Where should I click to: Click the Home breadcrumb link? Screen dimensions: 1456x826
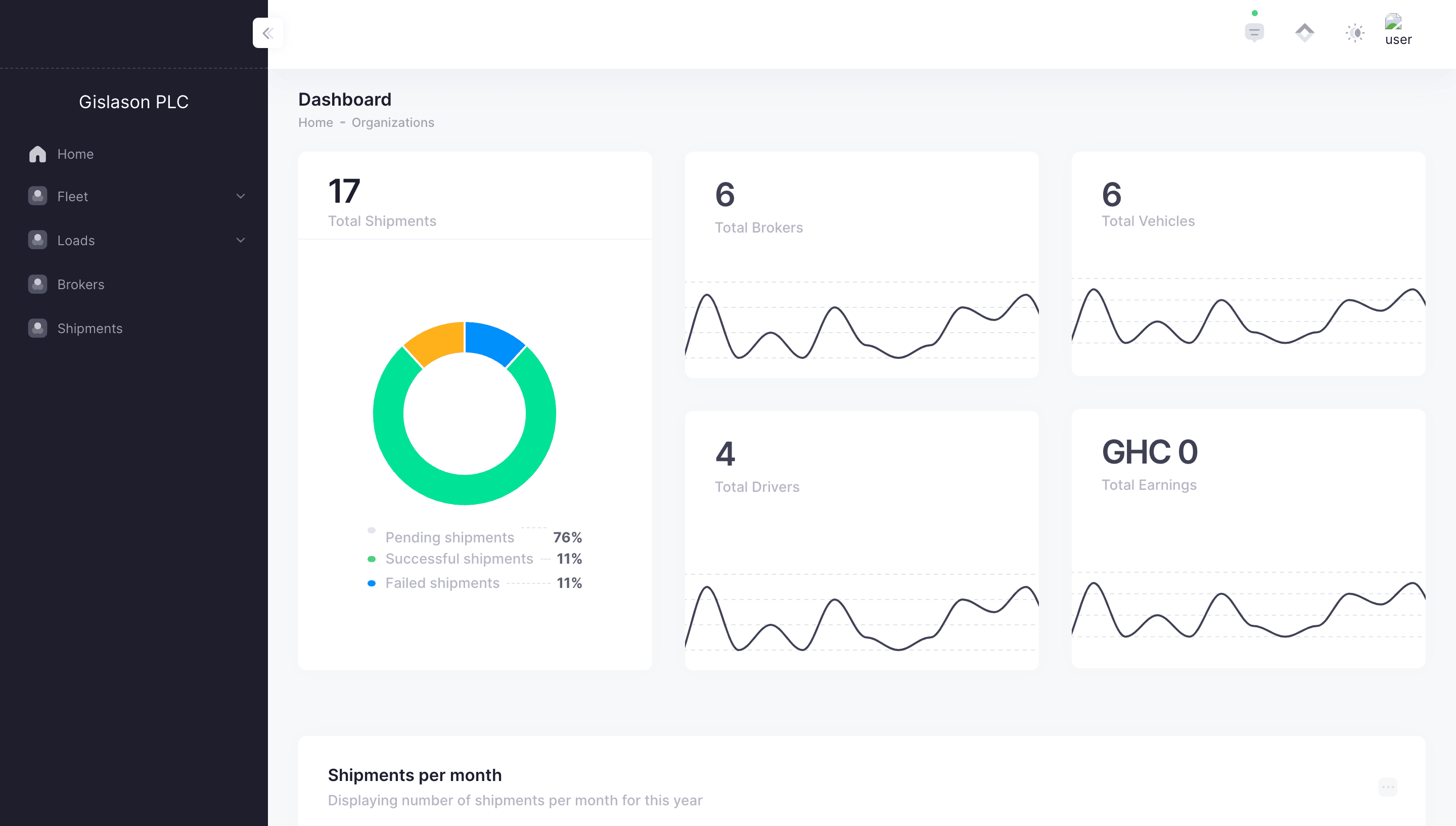[315, 122]
